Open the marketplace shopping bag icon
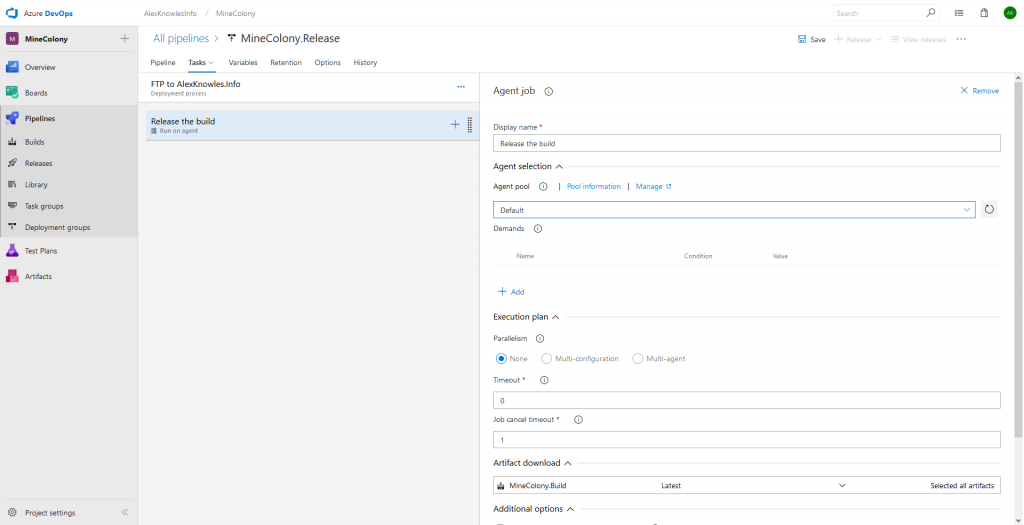Screen dimensions: 1024x525 pyautogui.click(x=984, y=13)
